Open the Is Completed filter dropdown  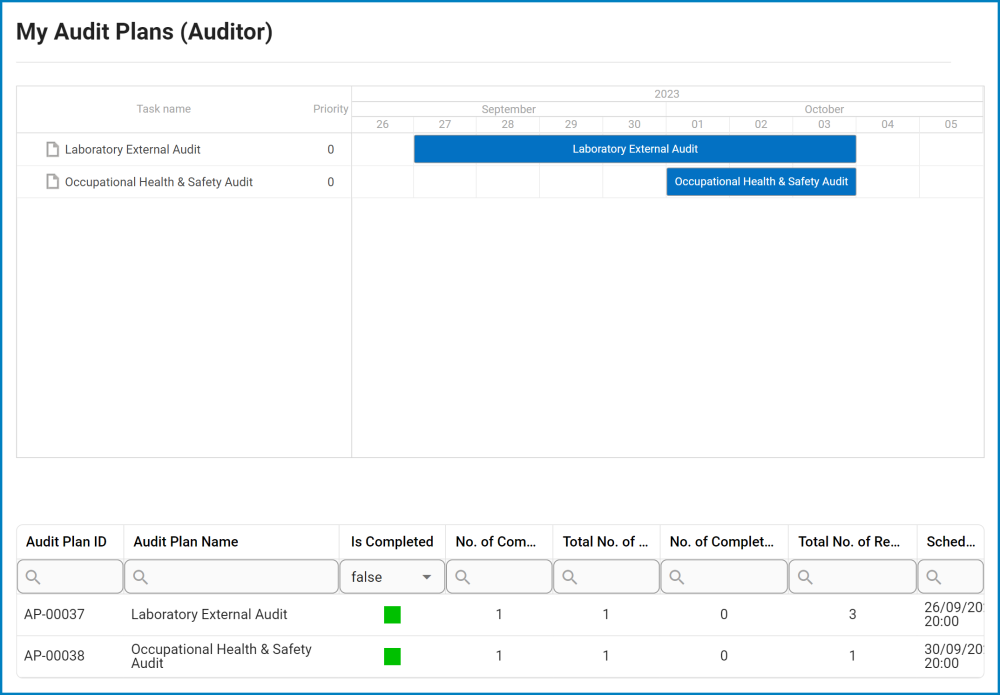[392, 576]
